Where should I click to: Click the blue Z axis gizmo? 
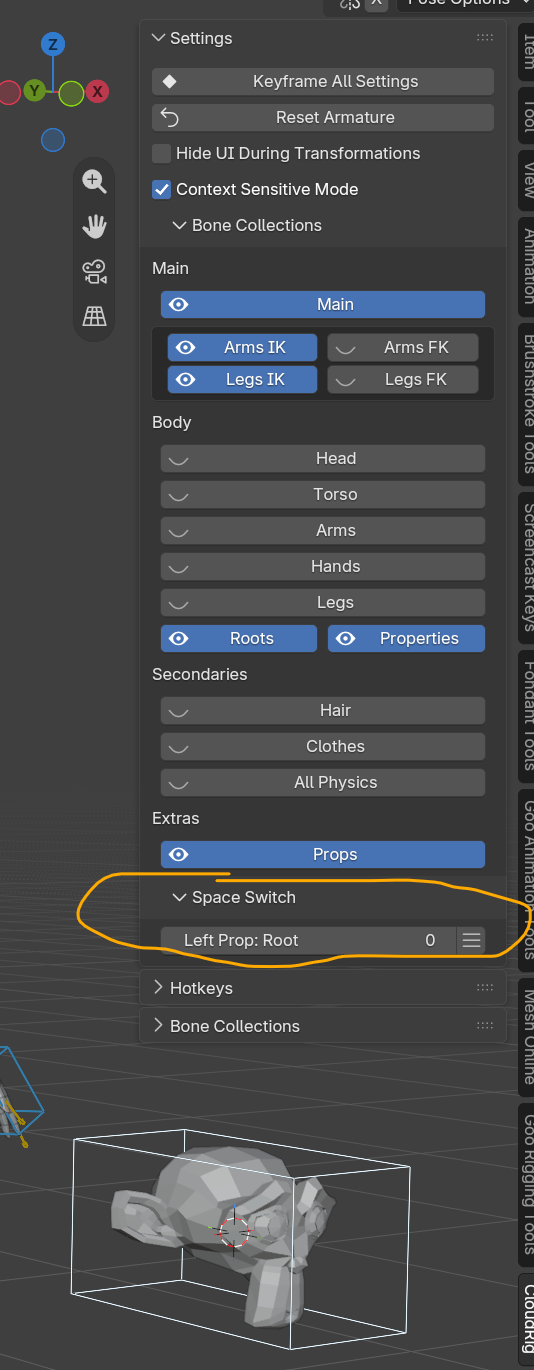53,44
